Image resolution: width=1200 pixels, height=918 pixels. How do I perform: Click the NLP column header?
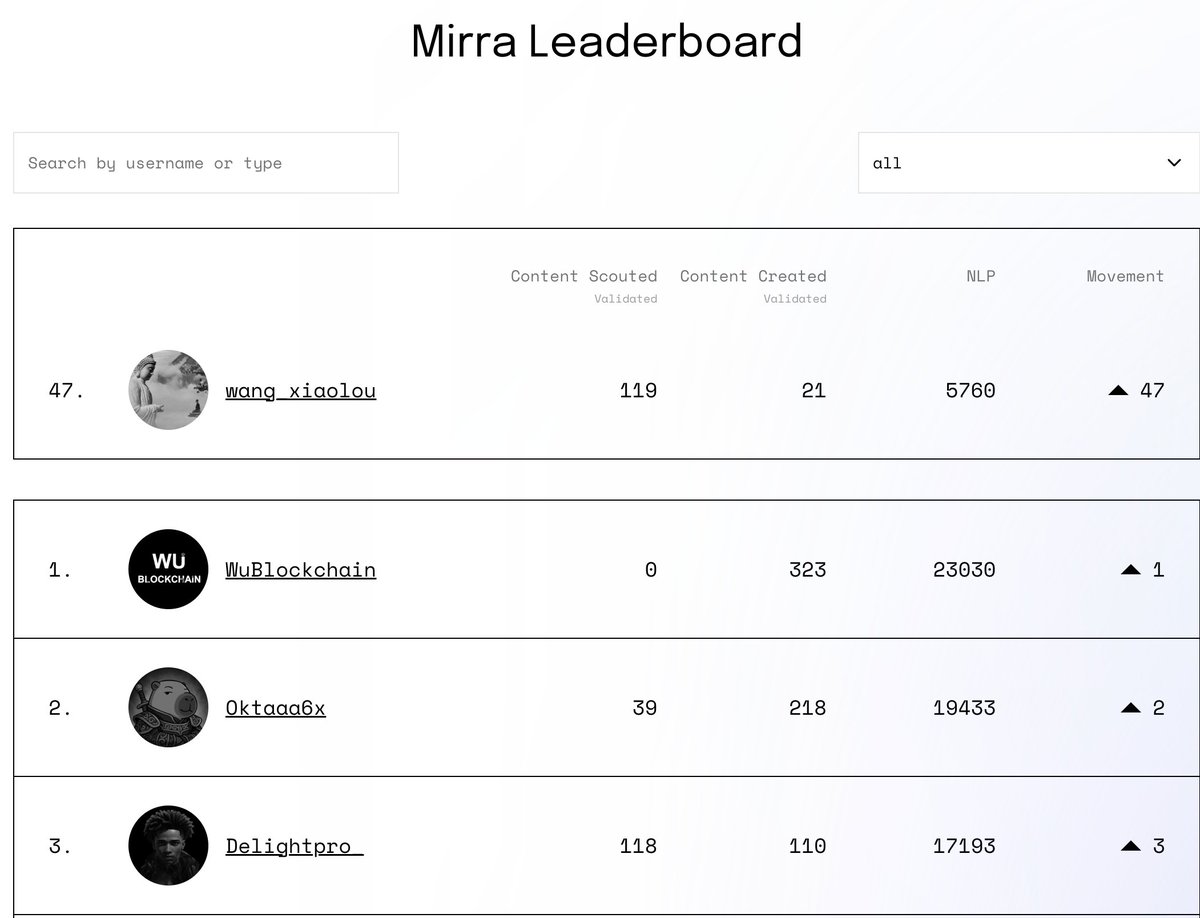tap(980, 276)
